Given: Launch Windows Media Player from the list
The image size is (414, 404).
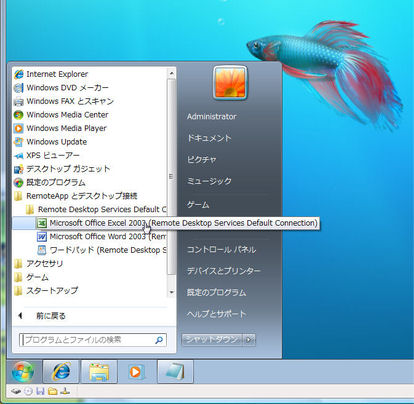Looking at the screenshot, I should point(60,128).
